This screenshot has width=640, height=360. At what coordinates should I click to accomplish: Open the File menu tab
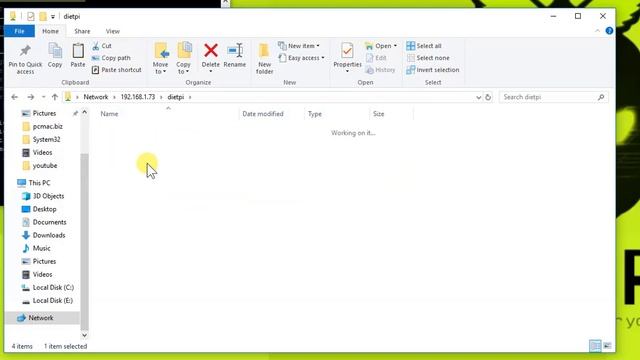(19, 31)
